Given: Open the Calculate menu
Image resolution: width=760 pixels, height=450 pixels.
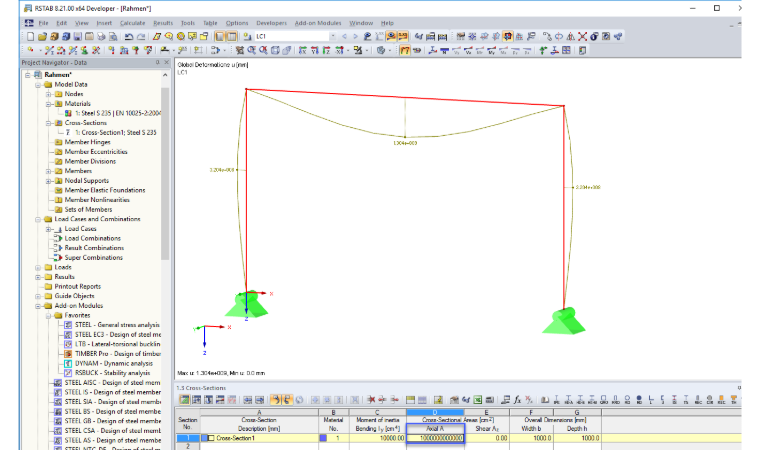Looking at the screenshot, I should (132, 23).
